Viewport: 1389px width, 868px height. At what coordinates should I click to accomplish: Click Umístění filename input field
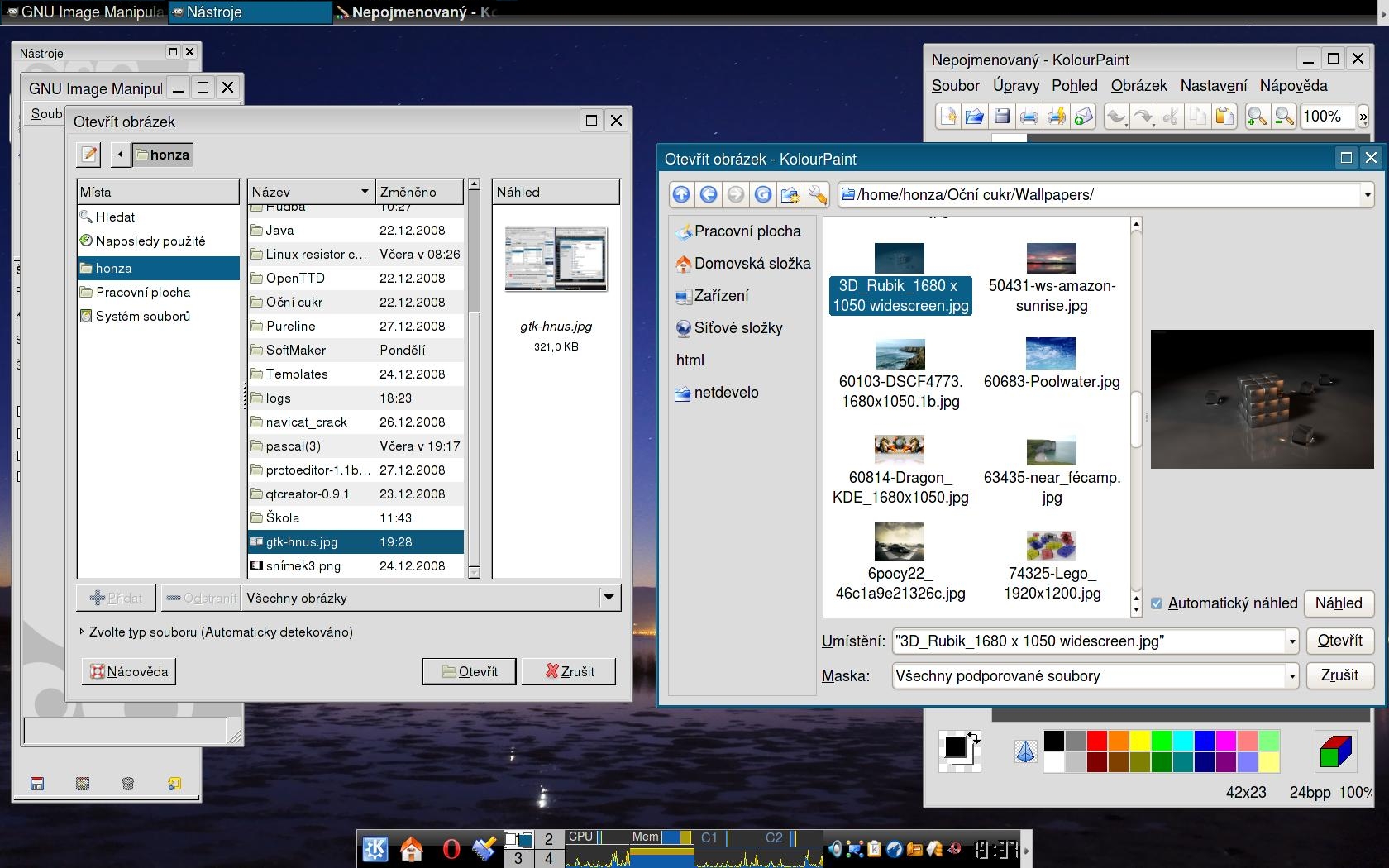coord(1088,641)
